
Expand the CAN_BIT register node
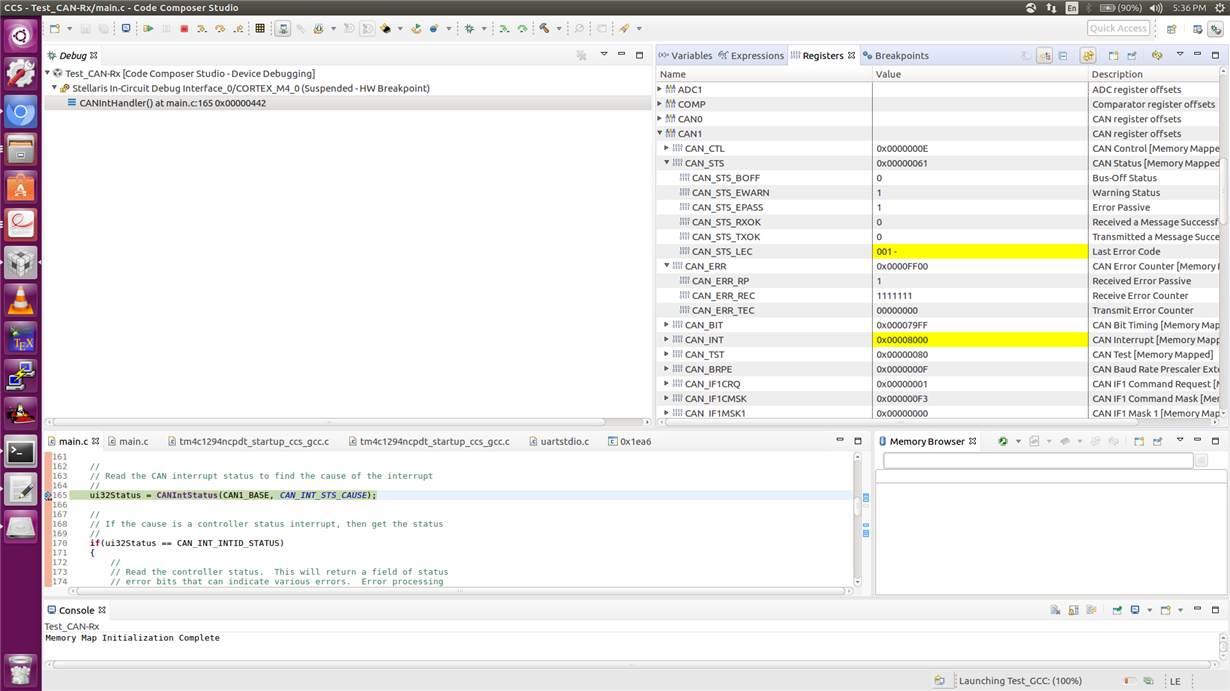(x=667, y=325)
